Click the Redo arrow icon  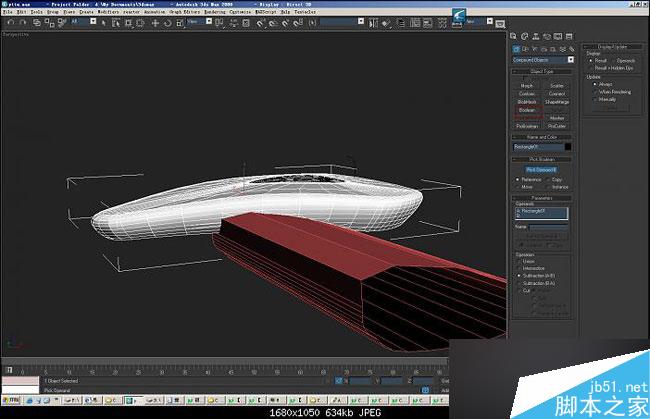tap(23, 22)
